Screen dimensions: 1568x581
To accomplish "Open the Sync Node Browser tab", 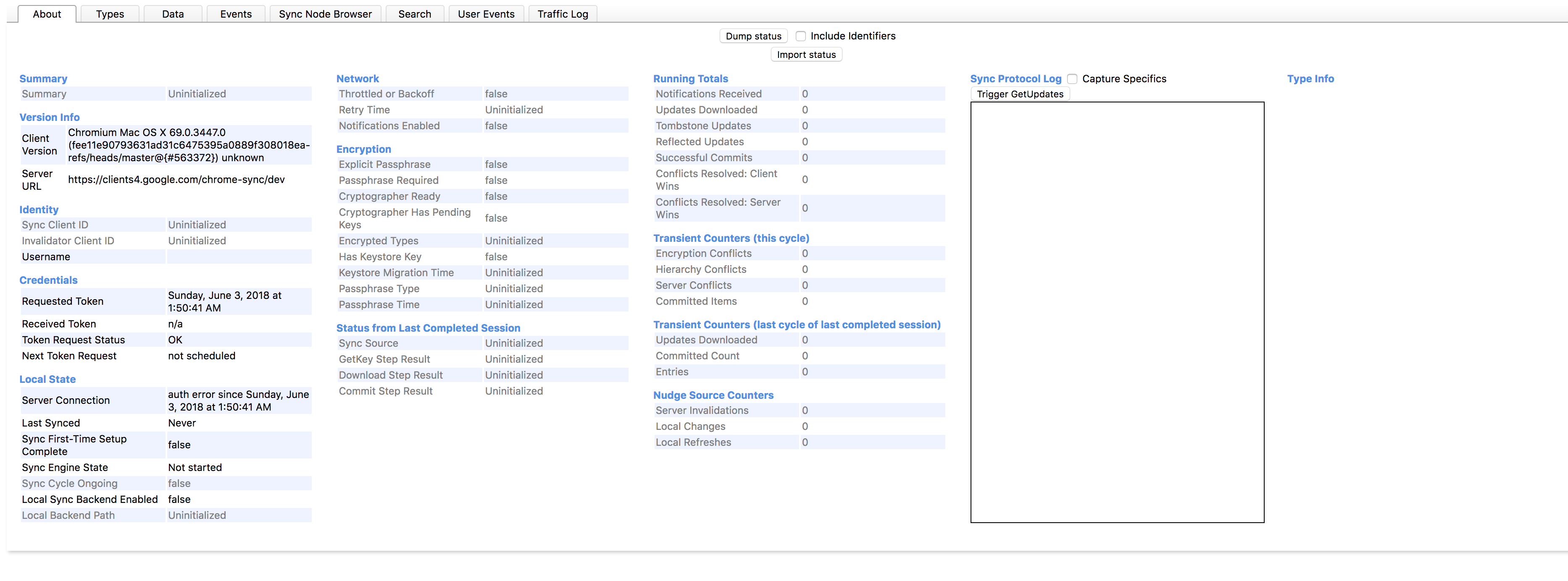I will (x=325, y=14).
